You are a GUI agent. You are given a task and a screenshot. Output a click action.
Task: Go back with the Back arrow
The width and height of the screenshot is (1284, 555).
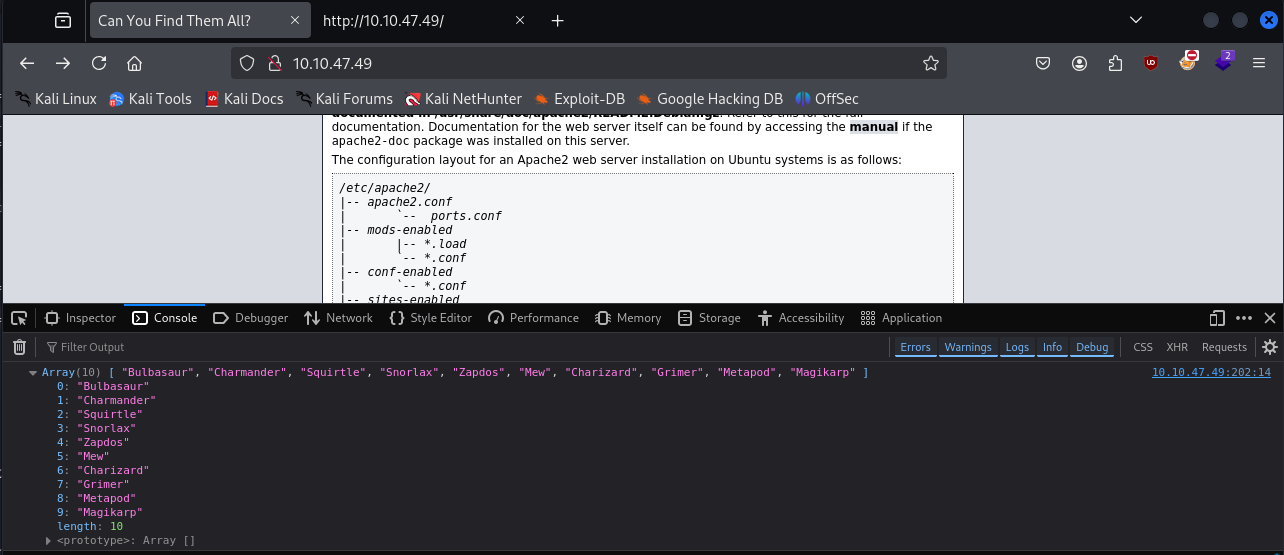tap(27, 63)
